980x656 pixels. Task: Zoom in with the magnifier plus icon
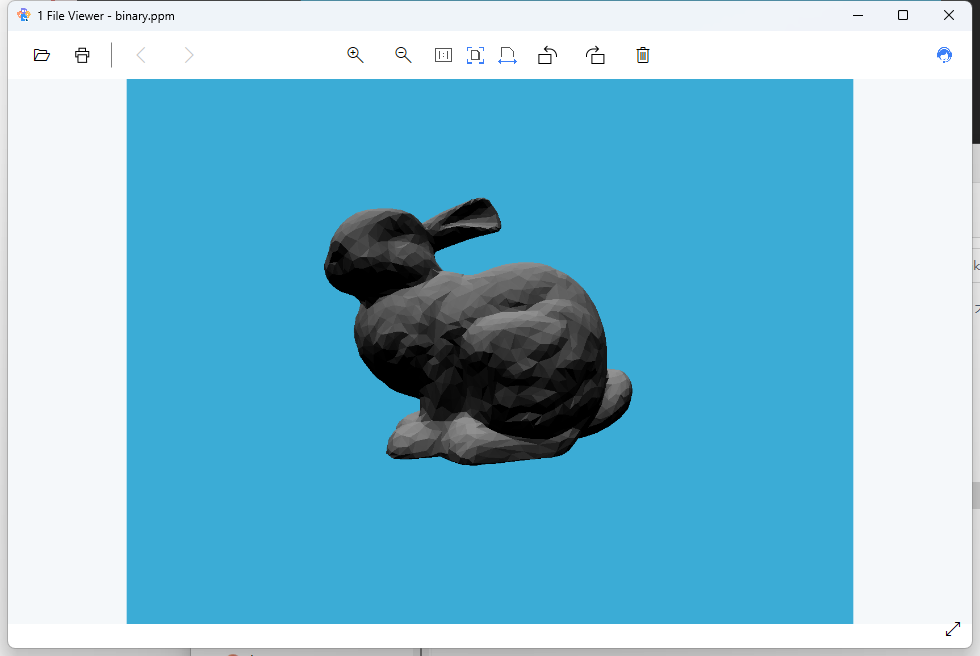(x=355, y=55)
